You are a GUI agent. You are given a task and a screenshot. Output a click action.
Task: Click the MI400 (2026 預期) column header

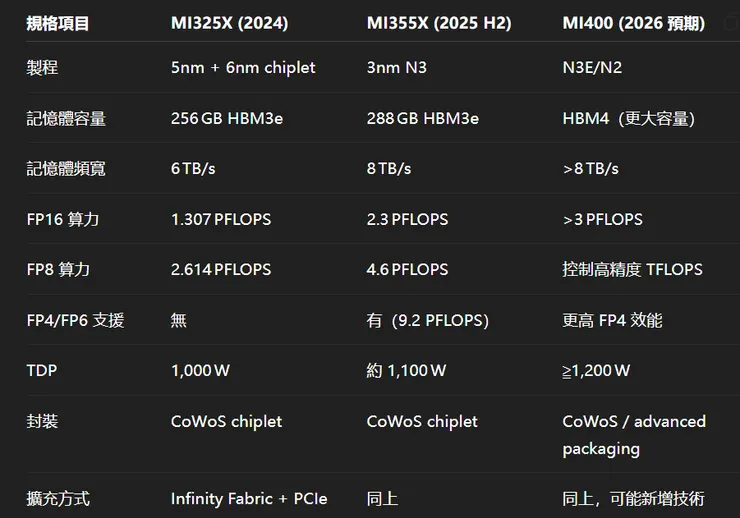[633, 23]
